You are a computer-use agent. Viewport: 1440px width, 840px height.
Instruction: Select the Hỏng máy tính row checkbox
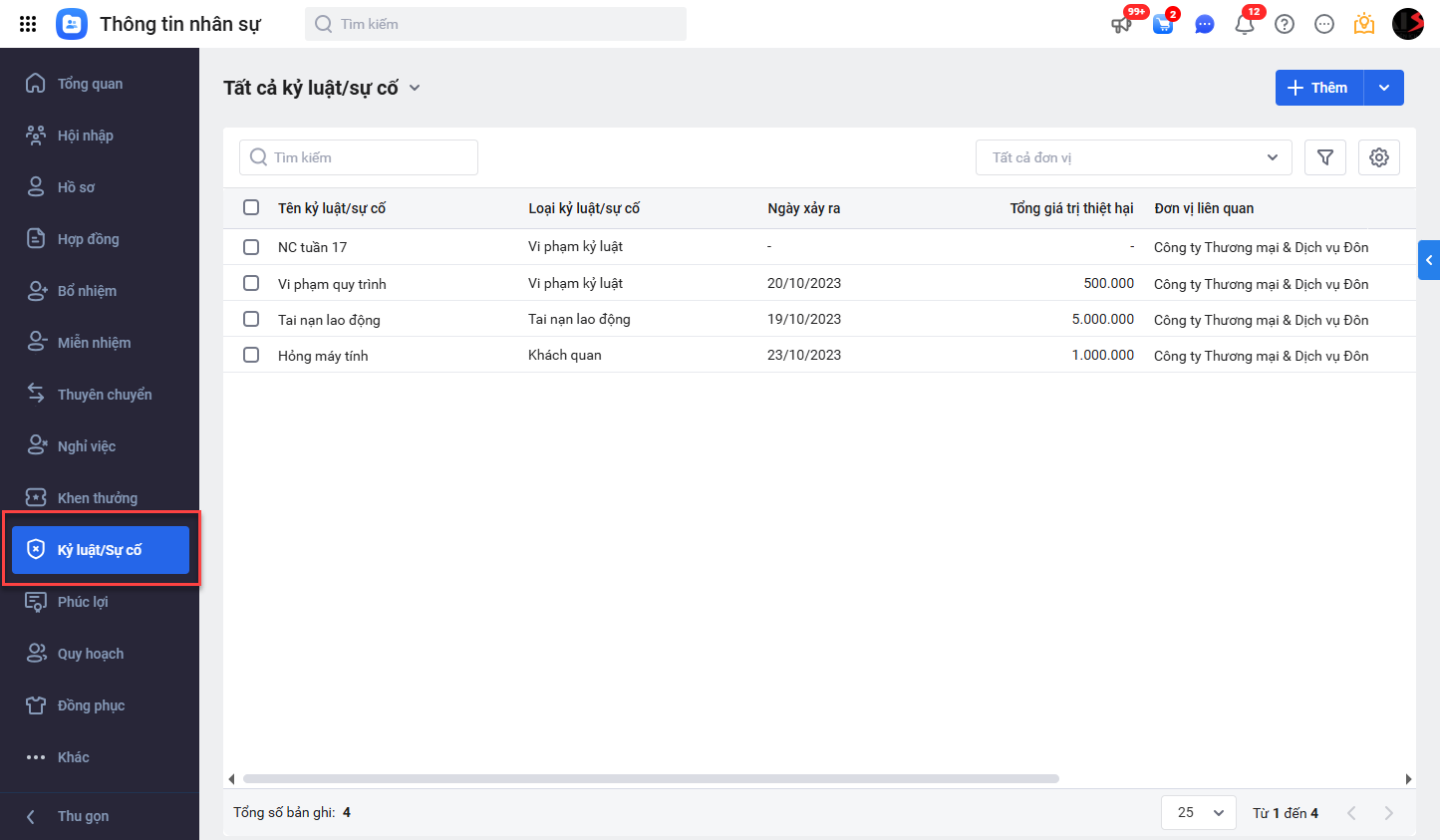click(x=251, y=355)
